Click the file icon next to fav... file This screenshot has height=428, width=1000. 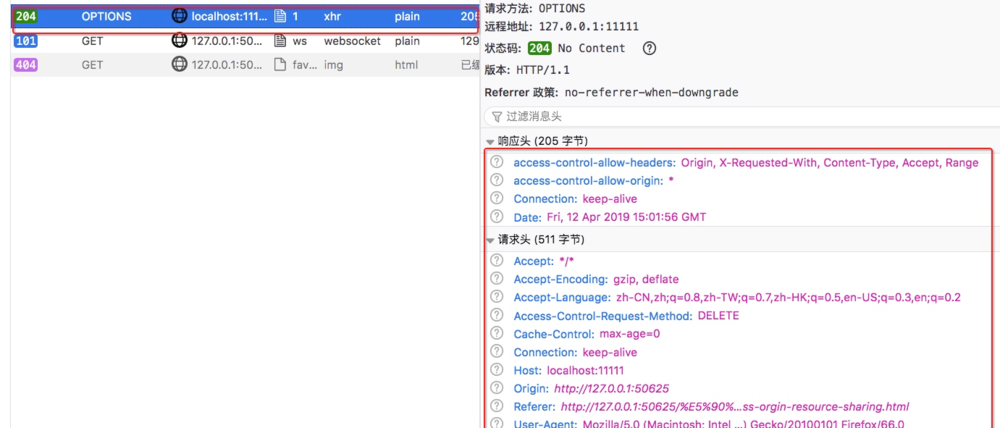[x=279, y=64]
